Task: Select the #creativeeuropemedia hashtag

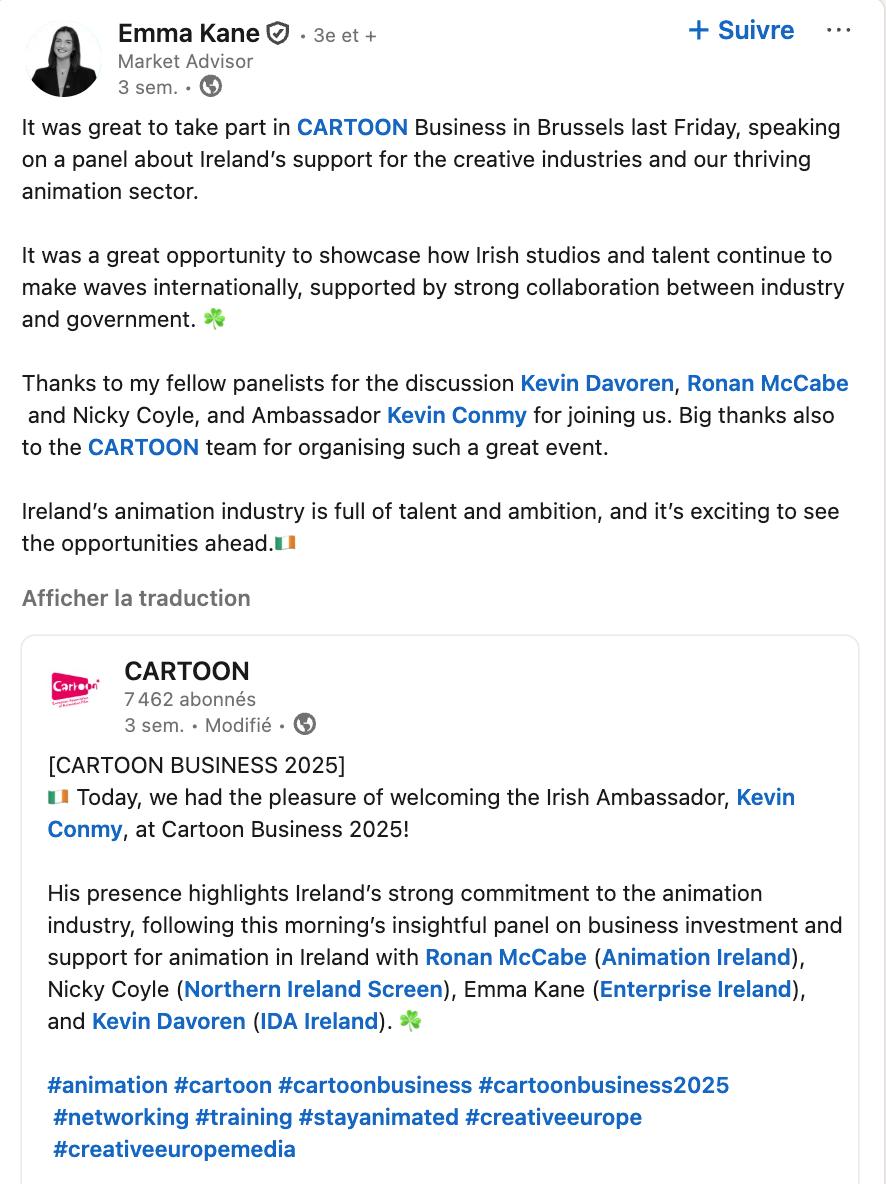Action: 174,1150
